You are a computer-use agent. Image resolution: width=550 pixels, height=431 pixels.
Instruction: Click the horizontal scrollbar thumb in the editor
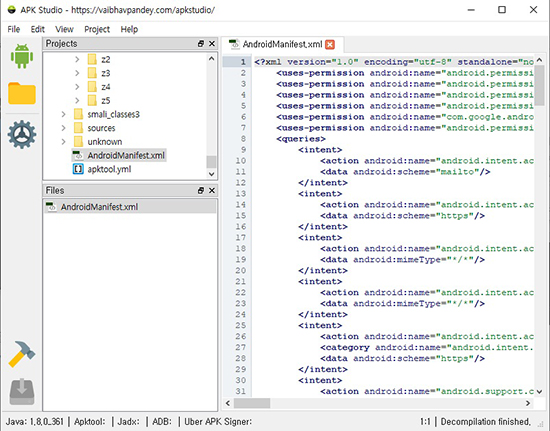(x=252, y=403)
